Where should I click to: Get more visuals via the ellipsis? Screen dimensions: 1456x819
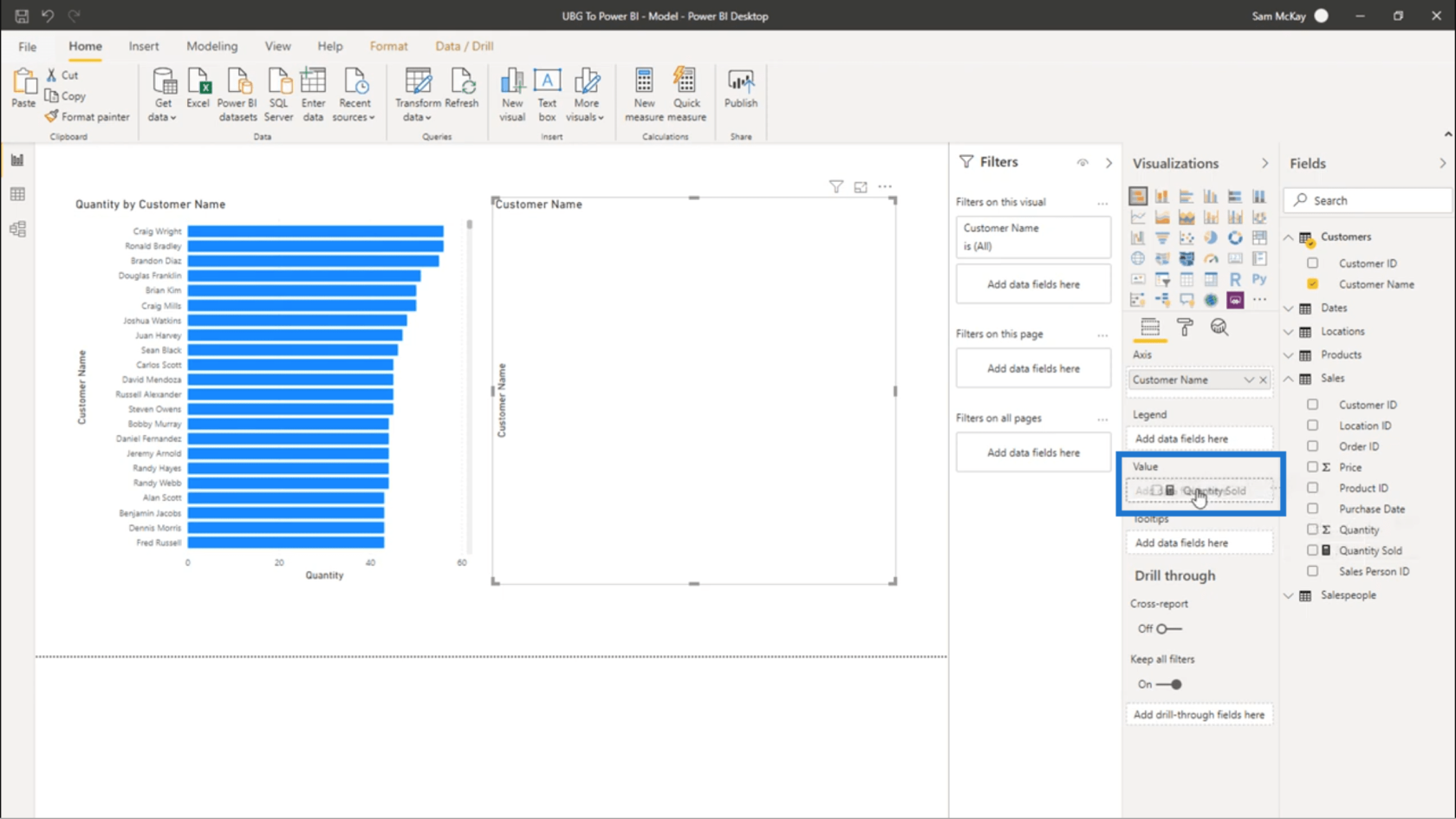tap(1259, 300)
